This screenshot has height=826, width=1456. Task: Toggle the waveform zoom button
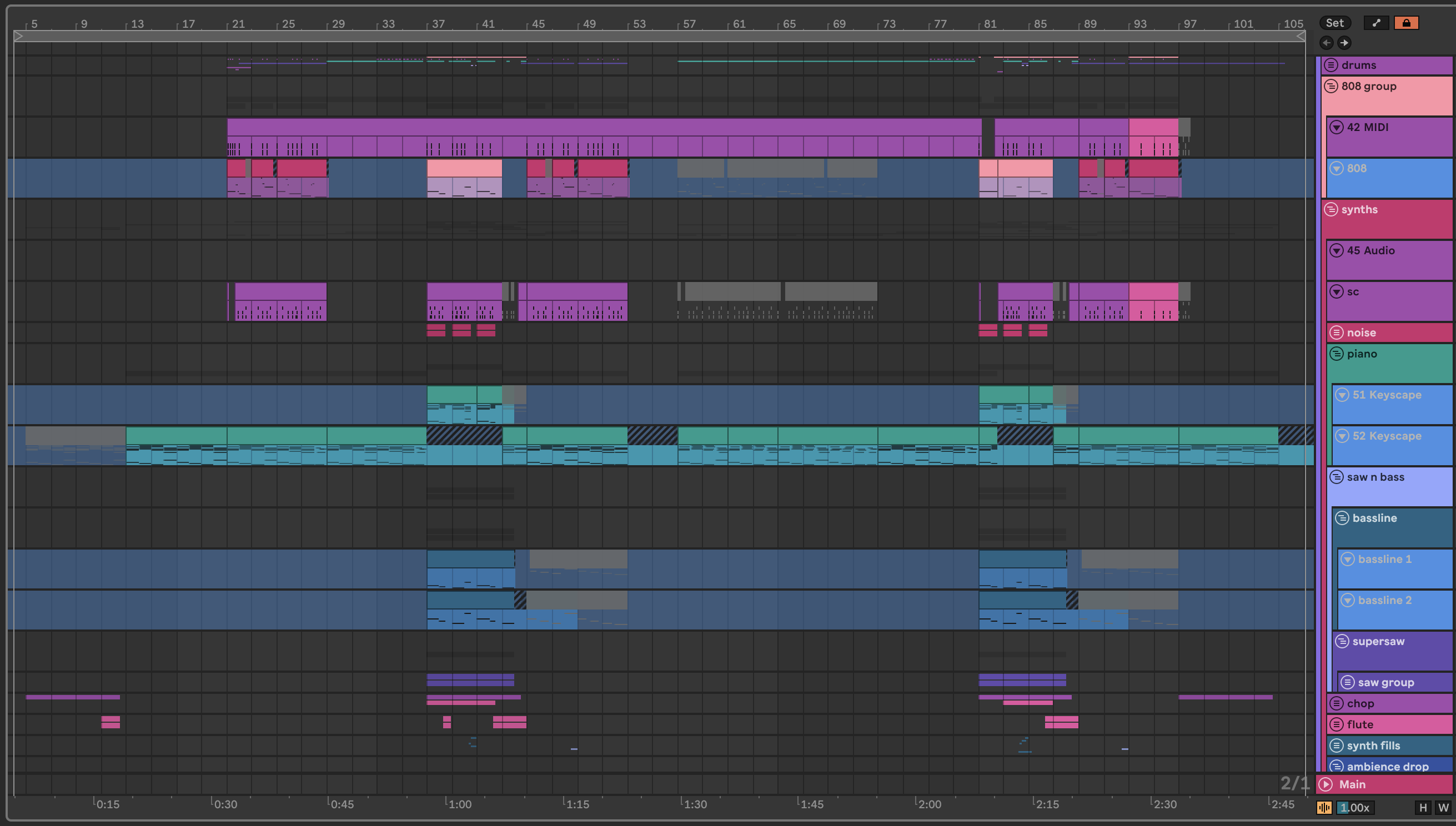[x=1324, y=807]
